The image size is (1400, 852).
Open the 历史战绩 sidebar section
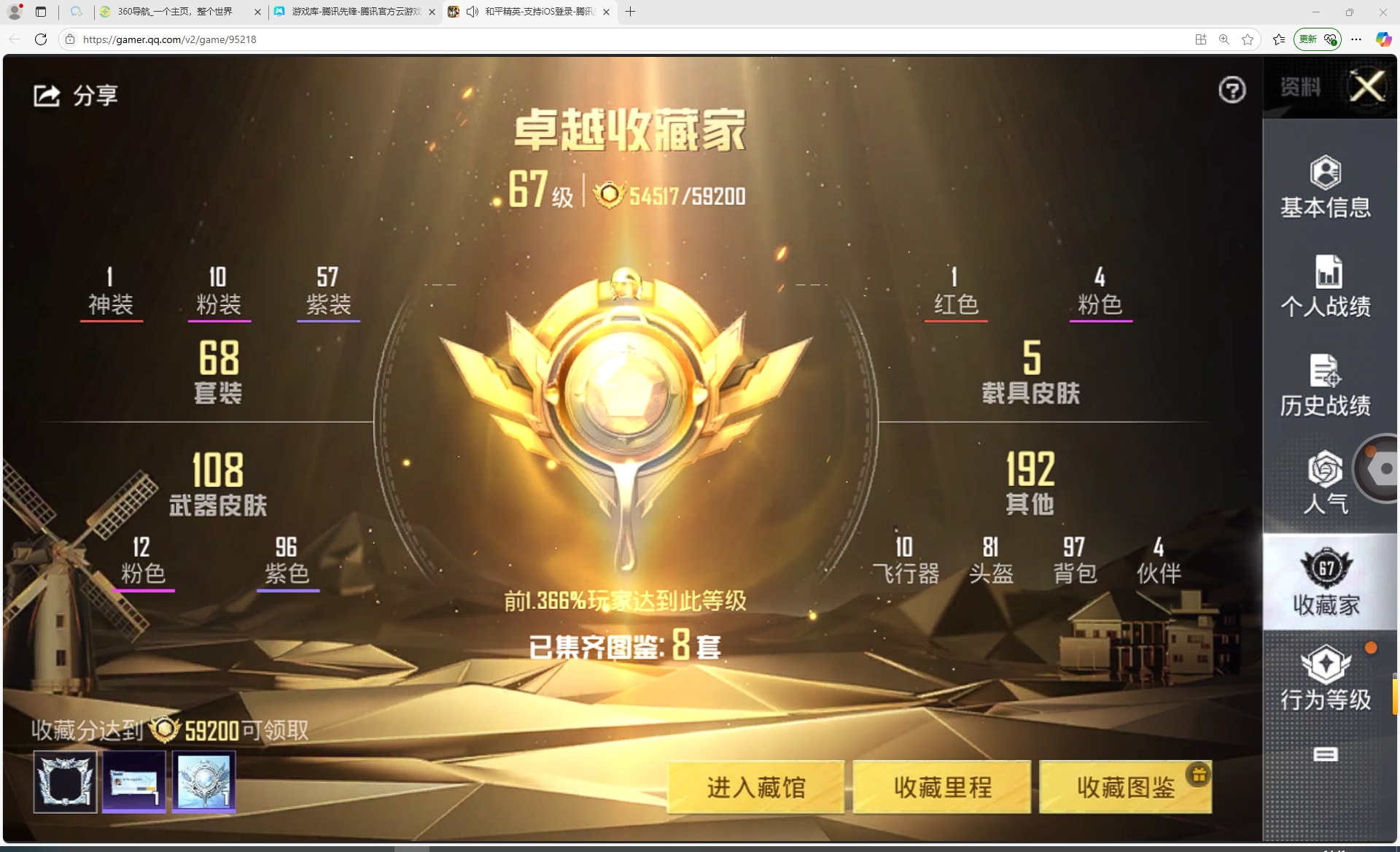point(1326,385)
